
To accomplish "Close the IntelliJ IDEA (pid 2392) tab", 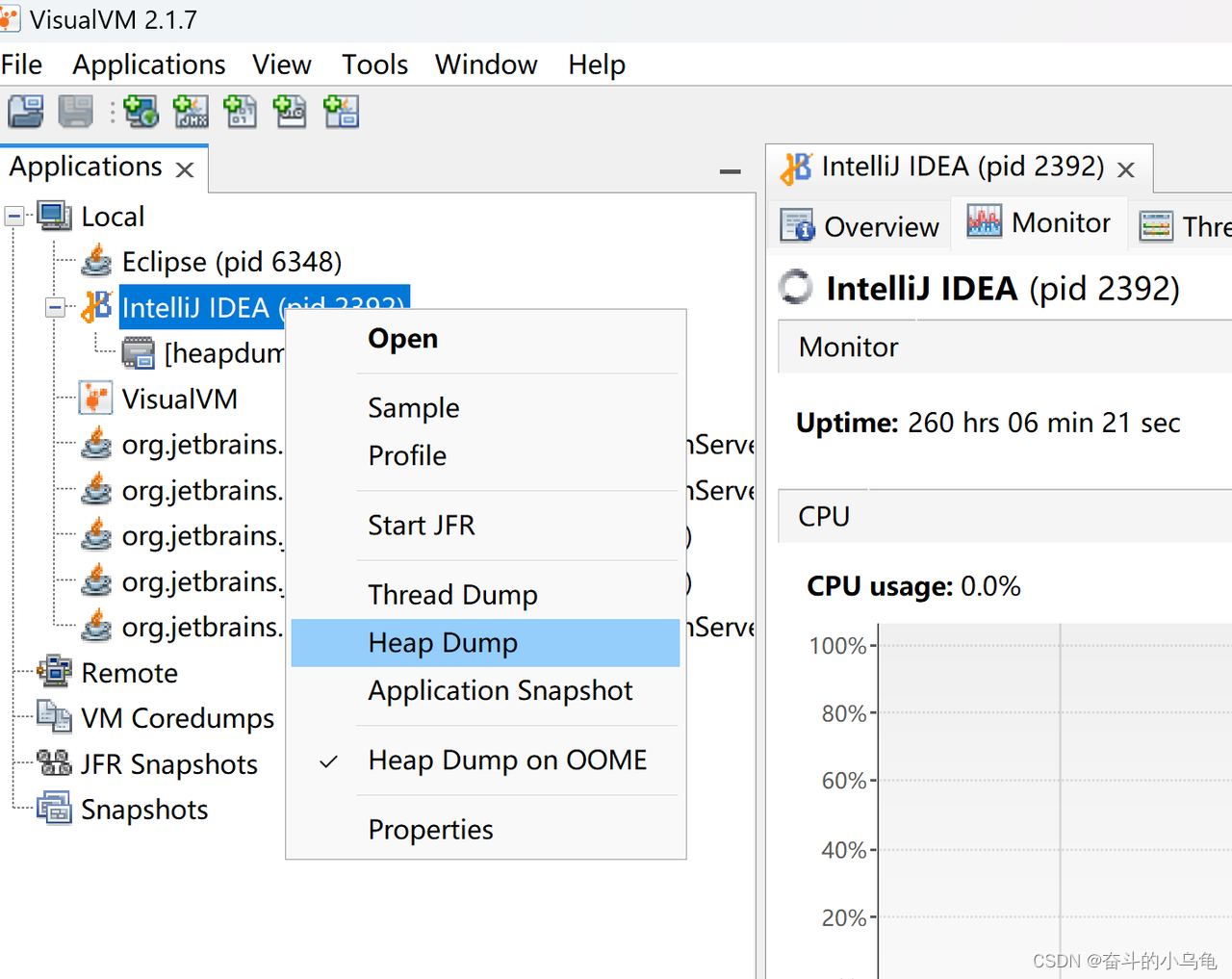I will point(1125,169).
